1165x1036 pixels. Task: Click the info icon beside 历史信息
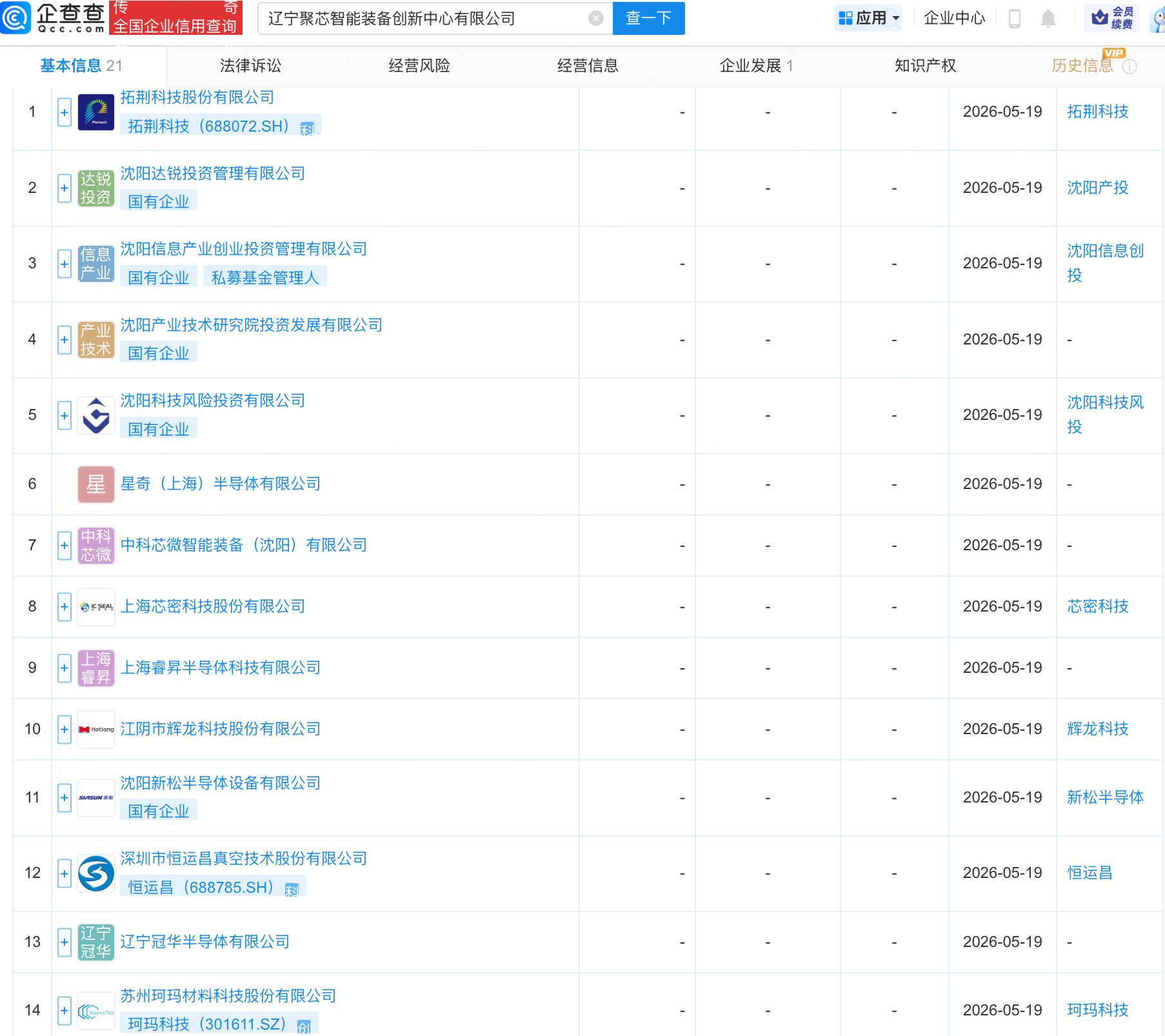pos(1130,66)
